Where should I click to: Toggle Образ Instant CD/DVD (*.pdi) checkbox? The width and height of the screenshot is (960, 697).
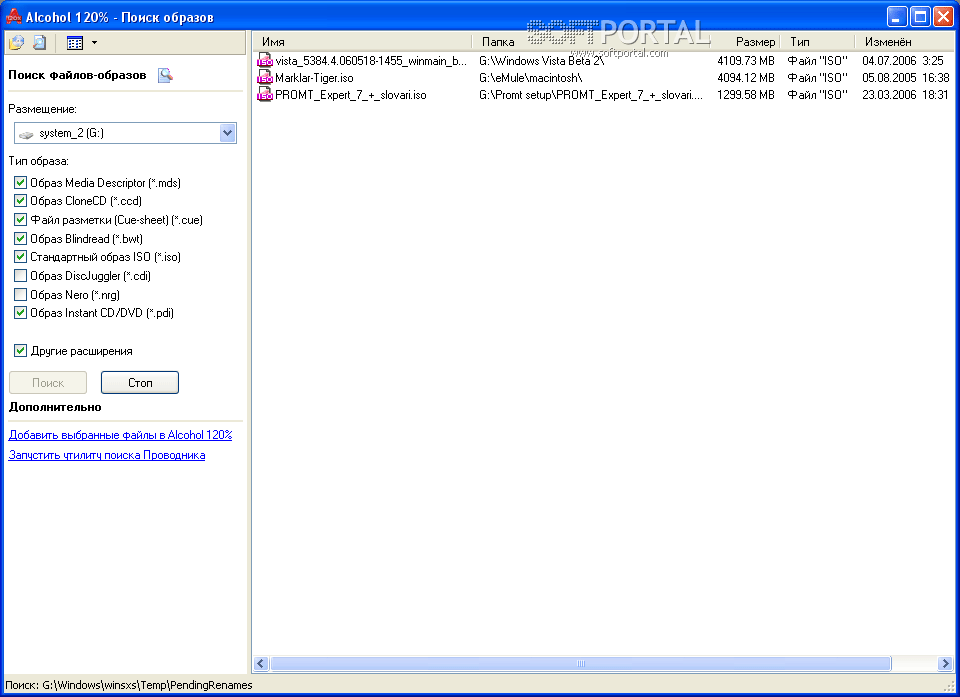tap(20, 313)
